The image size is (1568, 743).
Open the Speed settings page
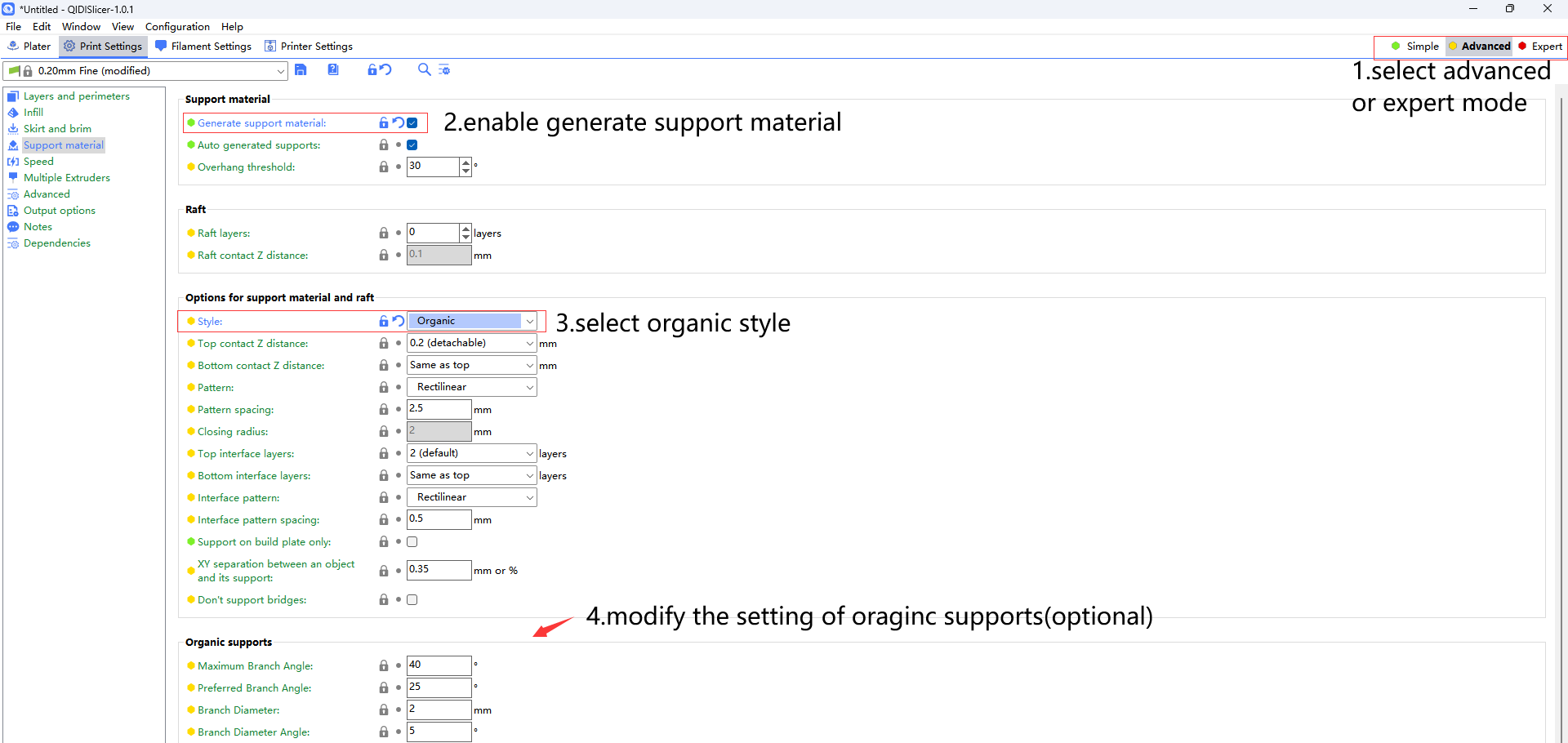[38, 161]
